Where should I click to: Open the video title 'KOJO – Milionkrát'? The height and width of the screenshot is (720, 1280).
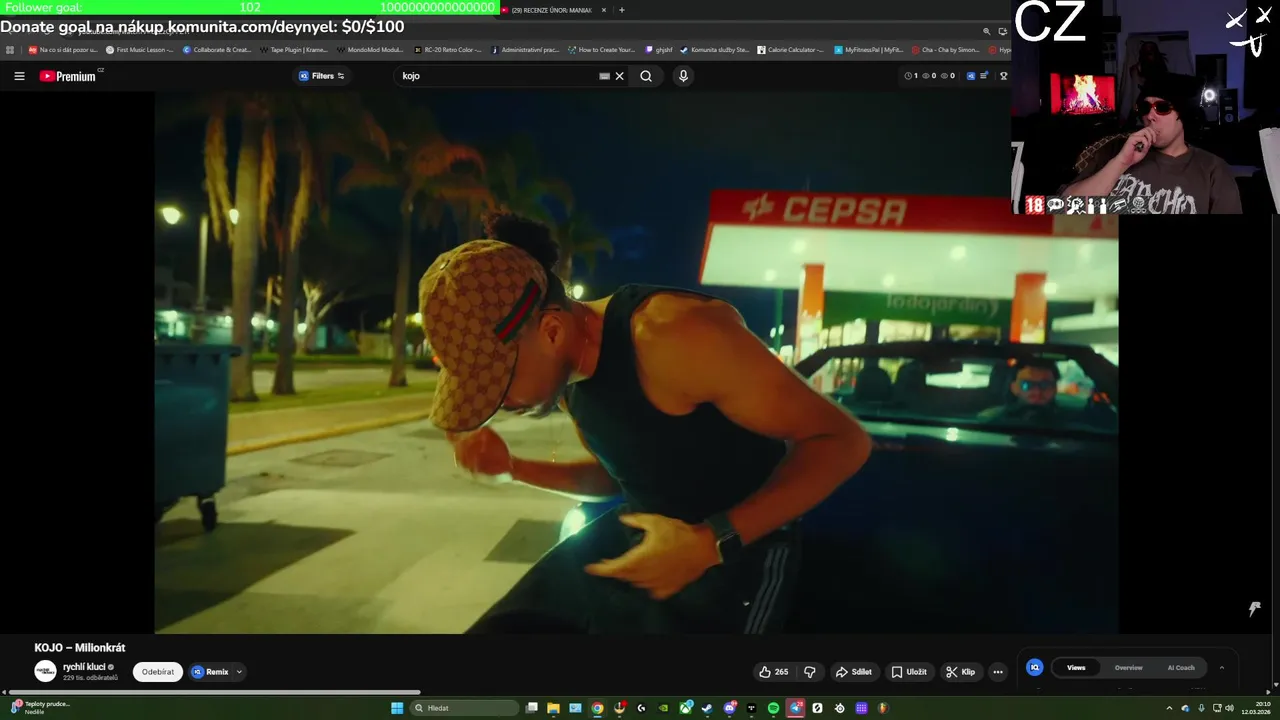point(80,648)
